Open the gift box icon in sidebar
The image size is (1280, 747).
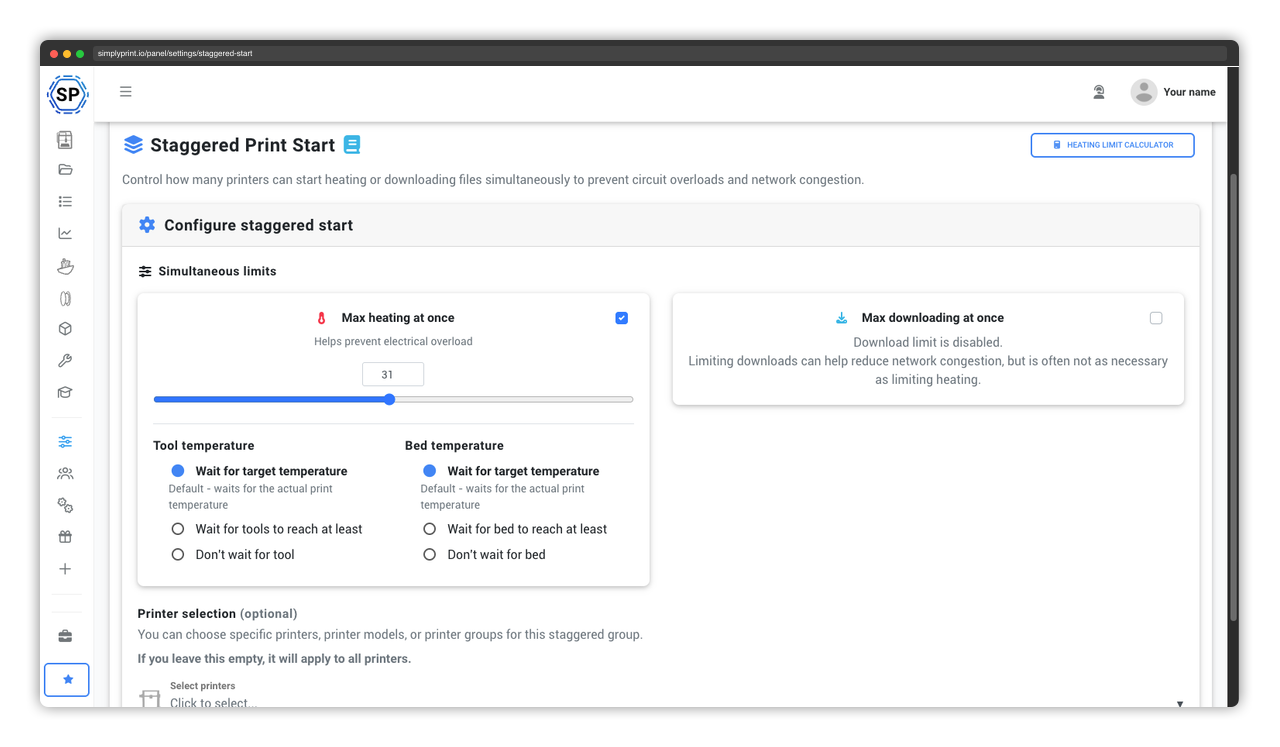65,537
